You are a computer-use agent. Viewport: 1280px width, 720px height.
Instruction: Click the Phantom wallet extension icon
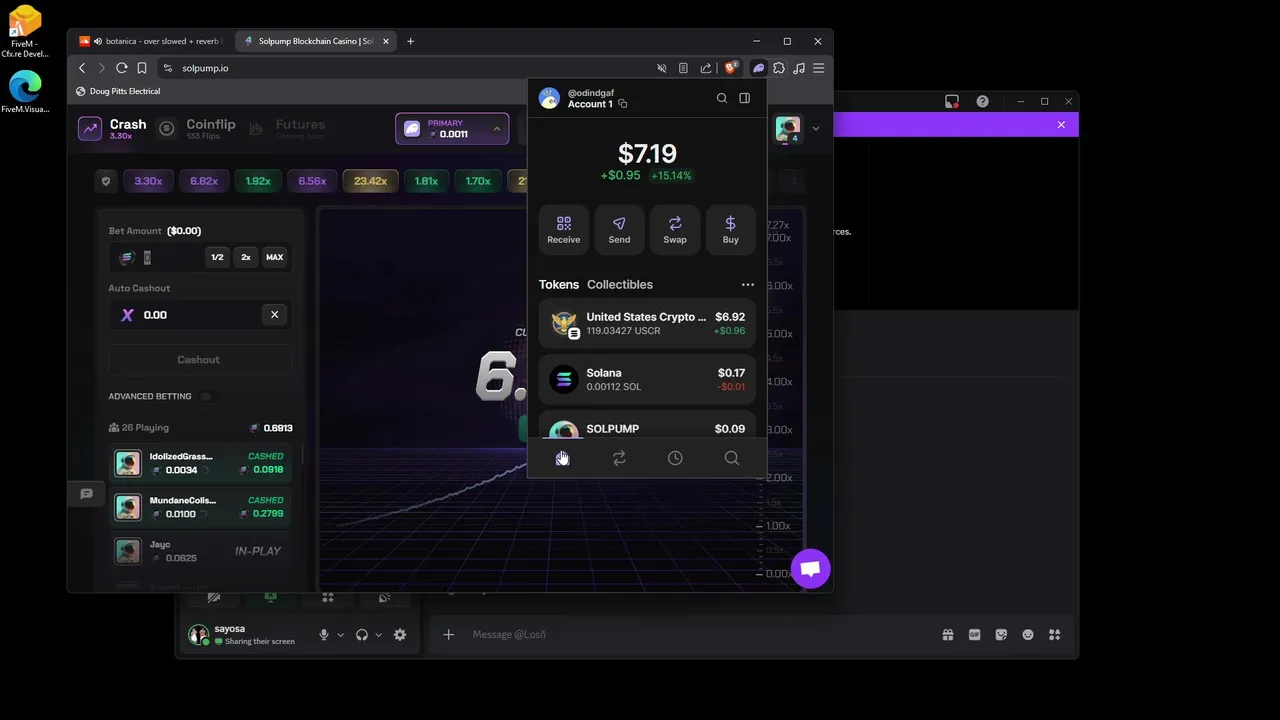coord(759,68)
